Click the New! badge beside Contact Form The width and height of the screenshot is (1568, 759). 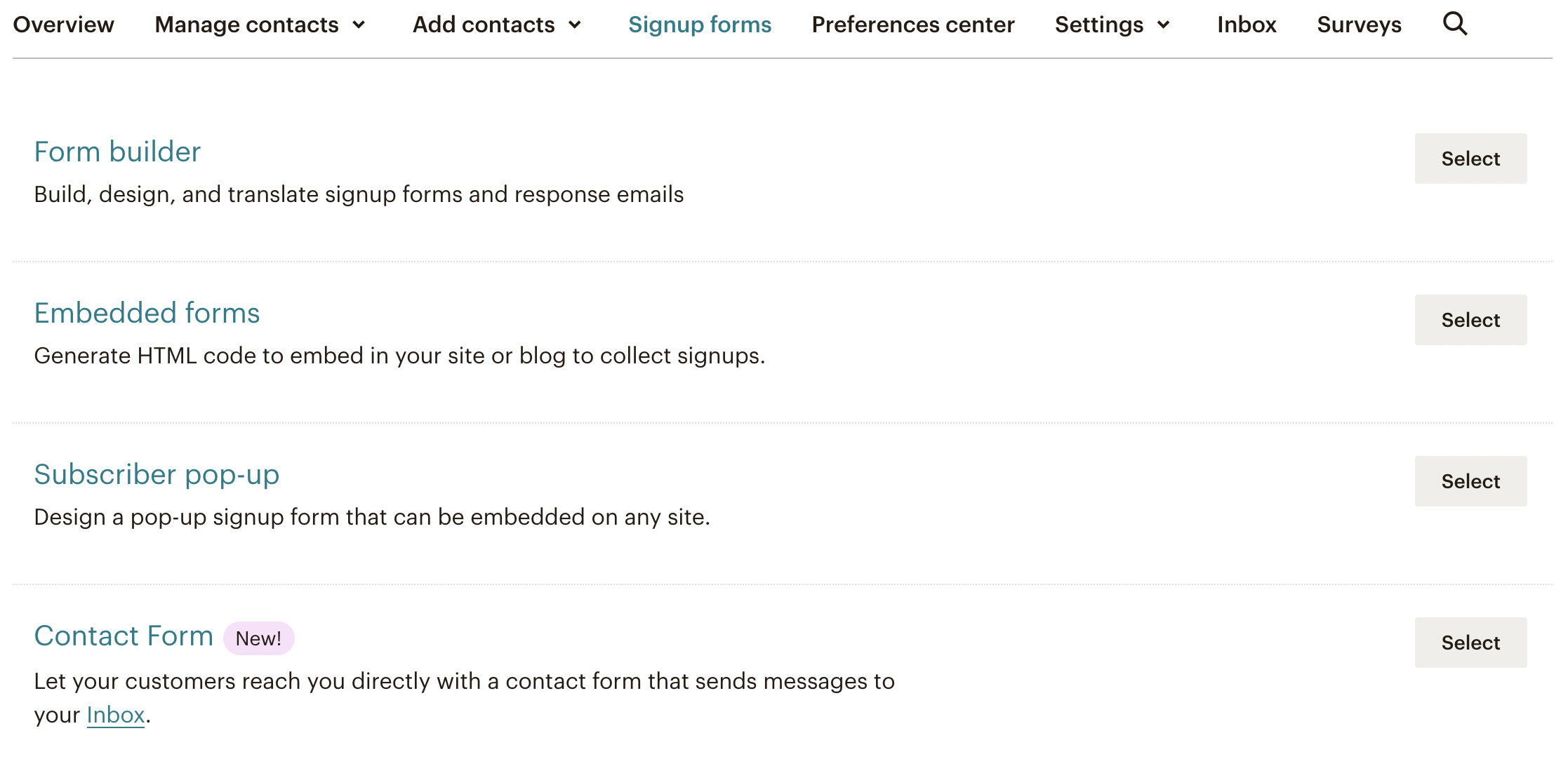click(258, 638)
